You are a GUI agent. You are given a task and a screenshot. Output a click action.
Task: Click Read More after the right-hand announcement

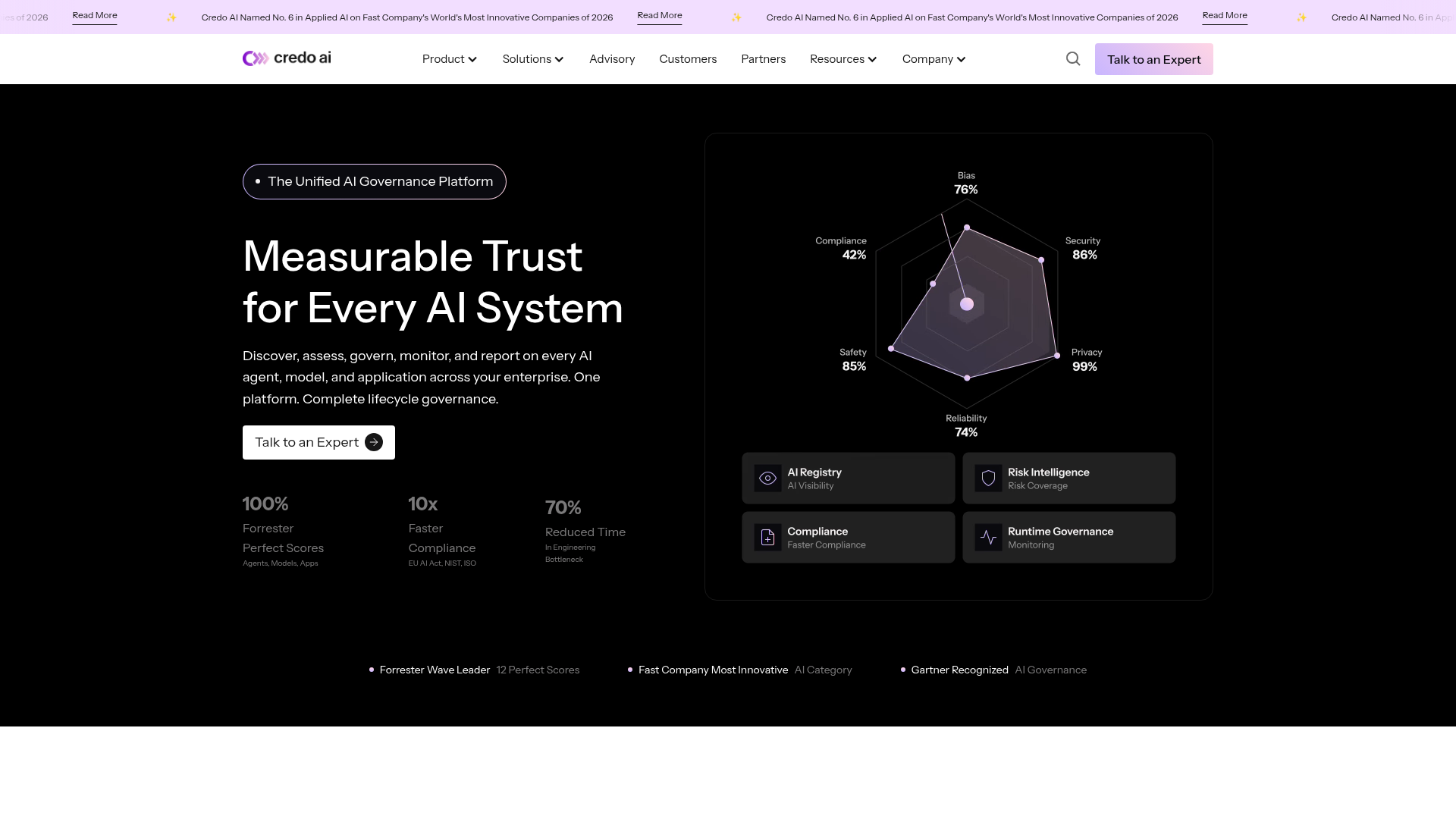pyautogui.click(x=1225, y=16)
